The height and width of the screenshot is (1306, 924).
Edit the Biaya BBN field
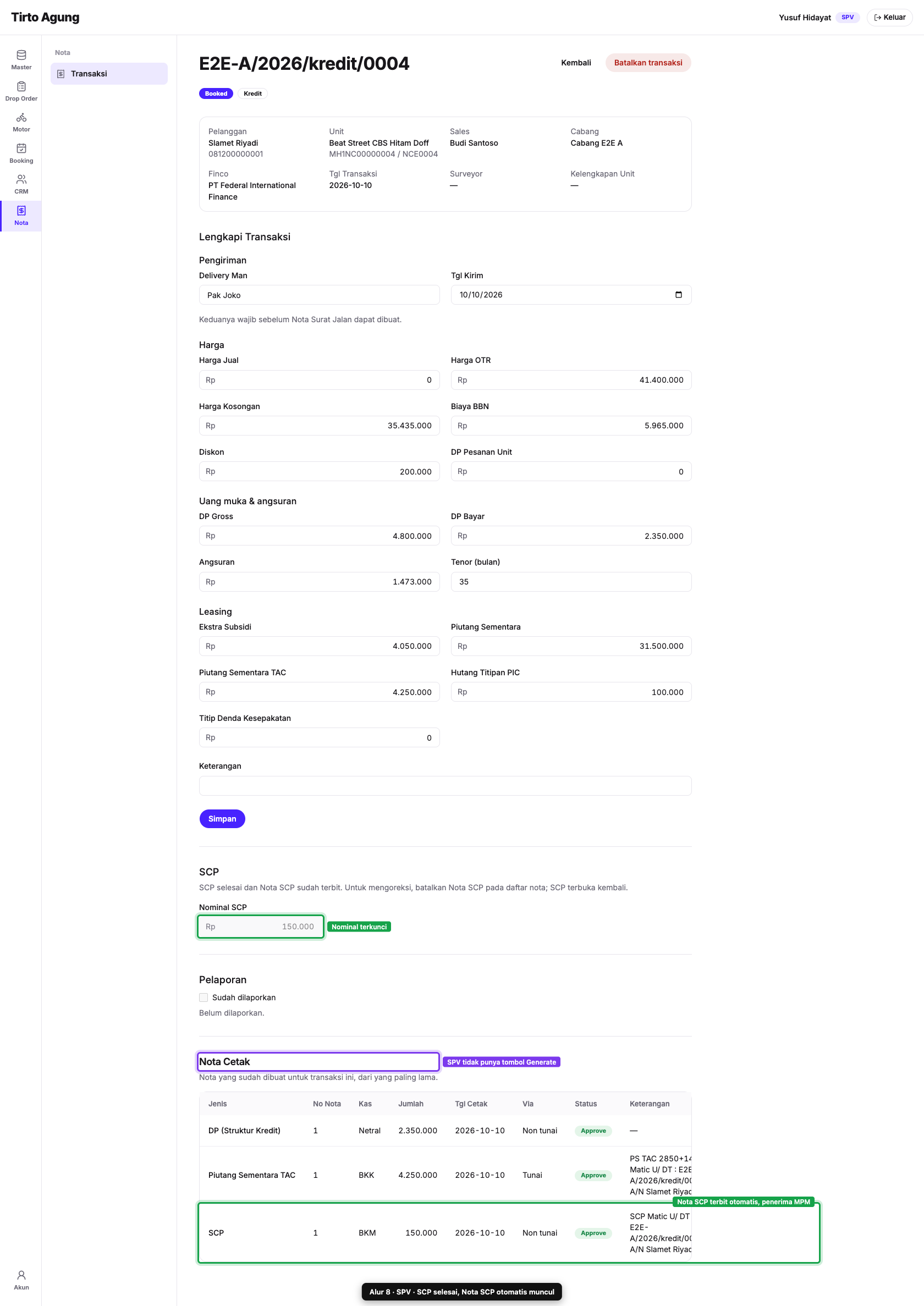(x=571, y=426)
